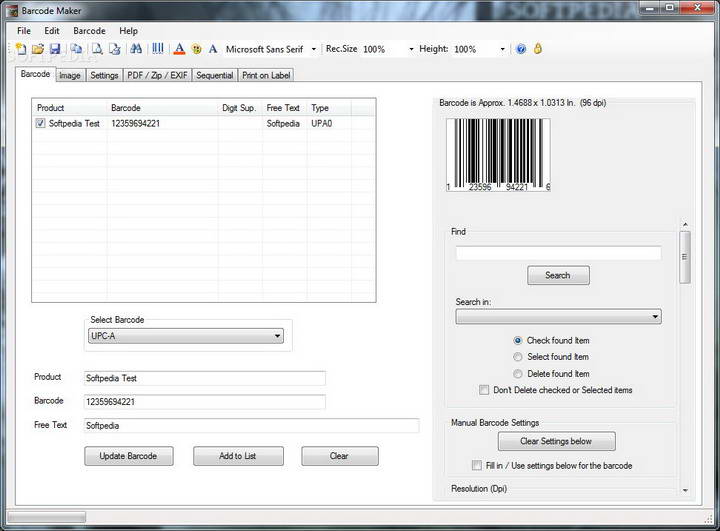
Task: Click the red-underlined A text color icon
Action: tap(180, 49)
